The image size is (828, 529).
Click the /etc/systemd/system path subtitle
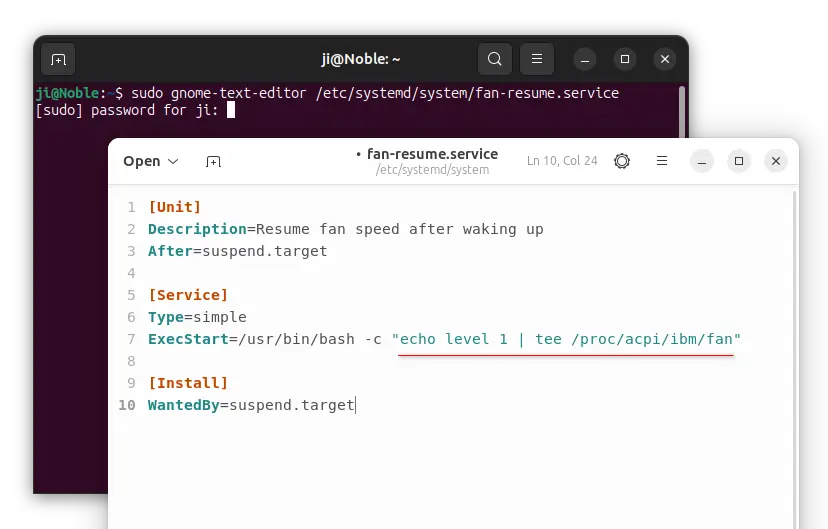click(x=432, y=170)
